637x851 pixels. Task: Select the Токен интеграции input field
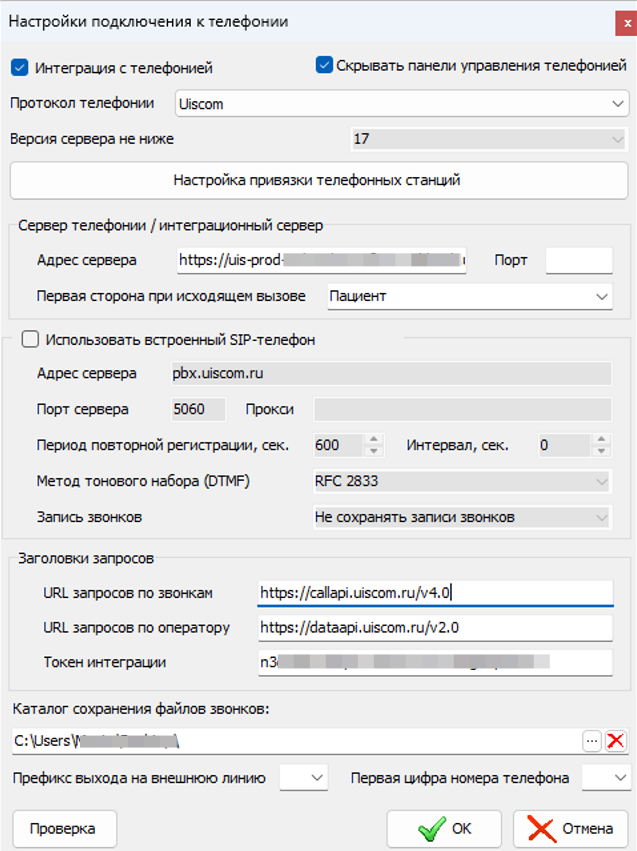(436, 662)
